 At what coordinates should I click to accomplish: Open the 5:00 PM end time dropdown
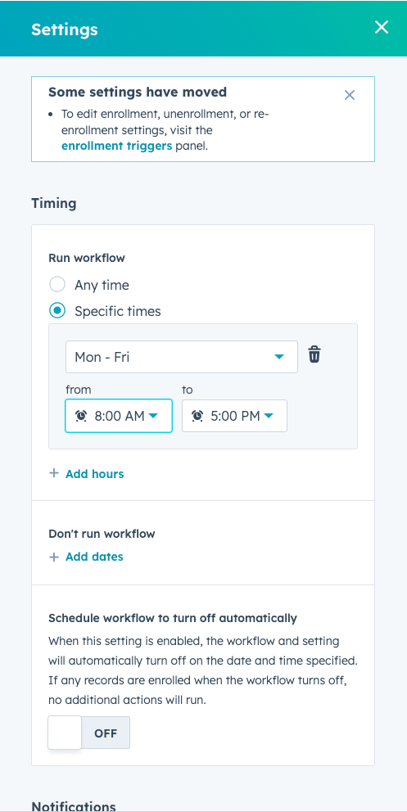tap(235, 416)
